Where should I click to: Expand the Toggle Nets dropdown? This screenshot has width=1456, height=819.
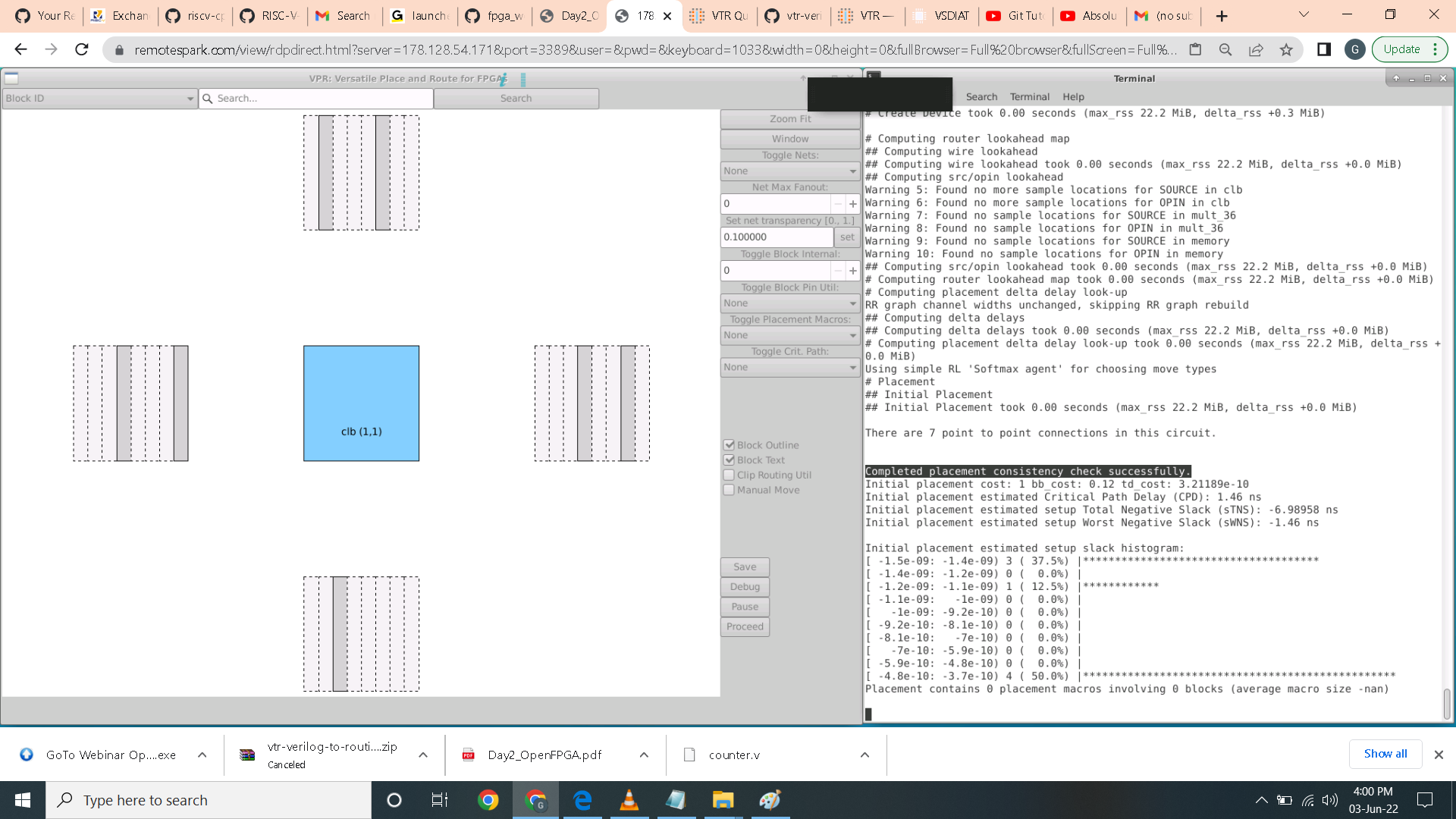pos(789,171)
